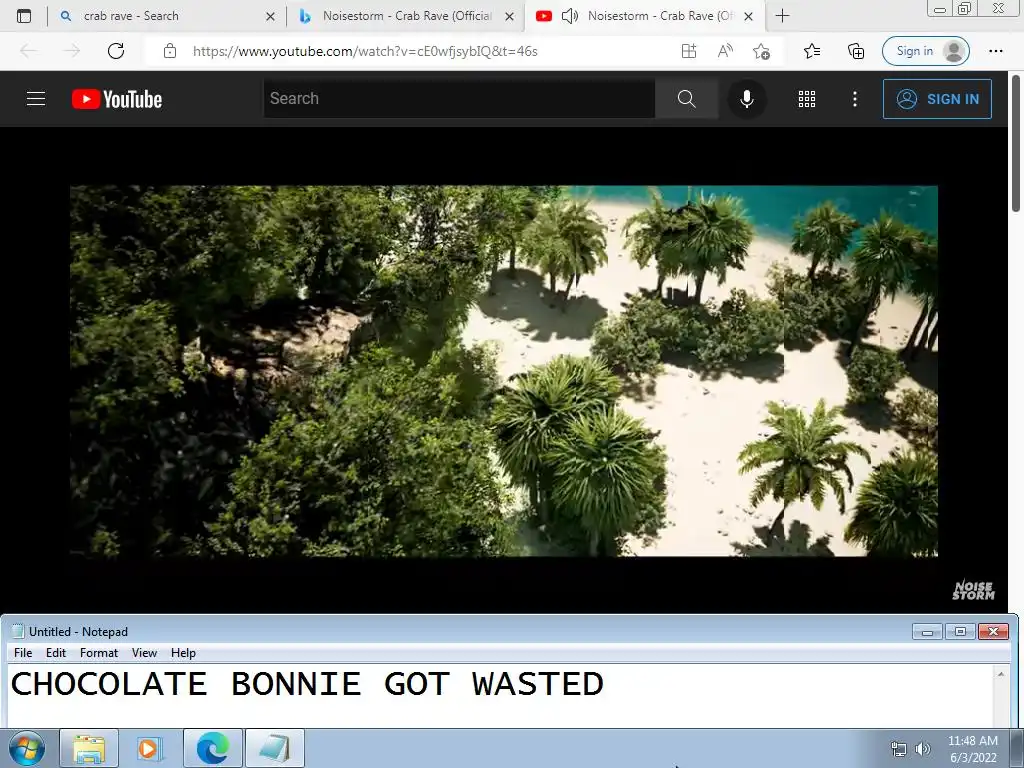The width and height of the screenshot is (1024, 768).
Task: Click the network tray icon
Action: click(899, 749)
